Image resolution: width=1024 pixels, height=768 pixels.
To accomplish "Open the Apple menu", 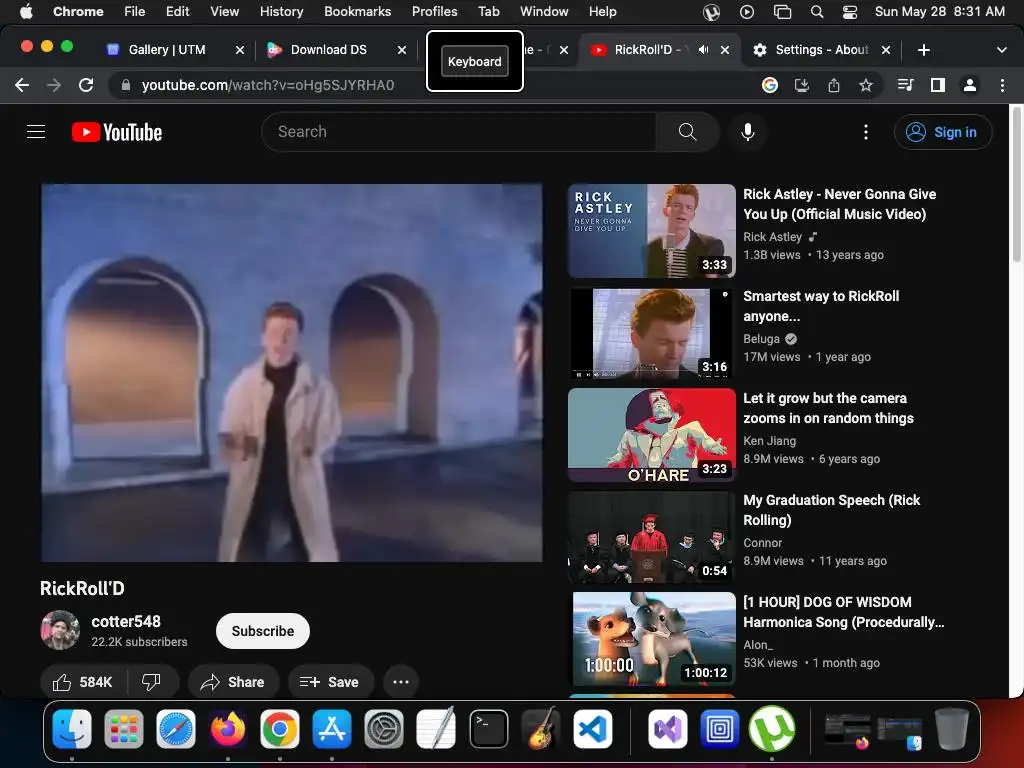I will (x=26, y=12).
